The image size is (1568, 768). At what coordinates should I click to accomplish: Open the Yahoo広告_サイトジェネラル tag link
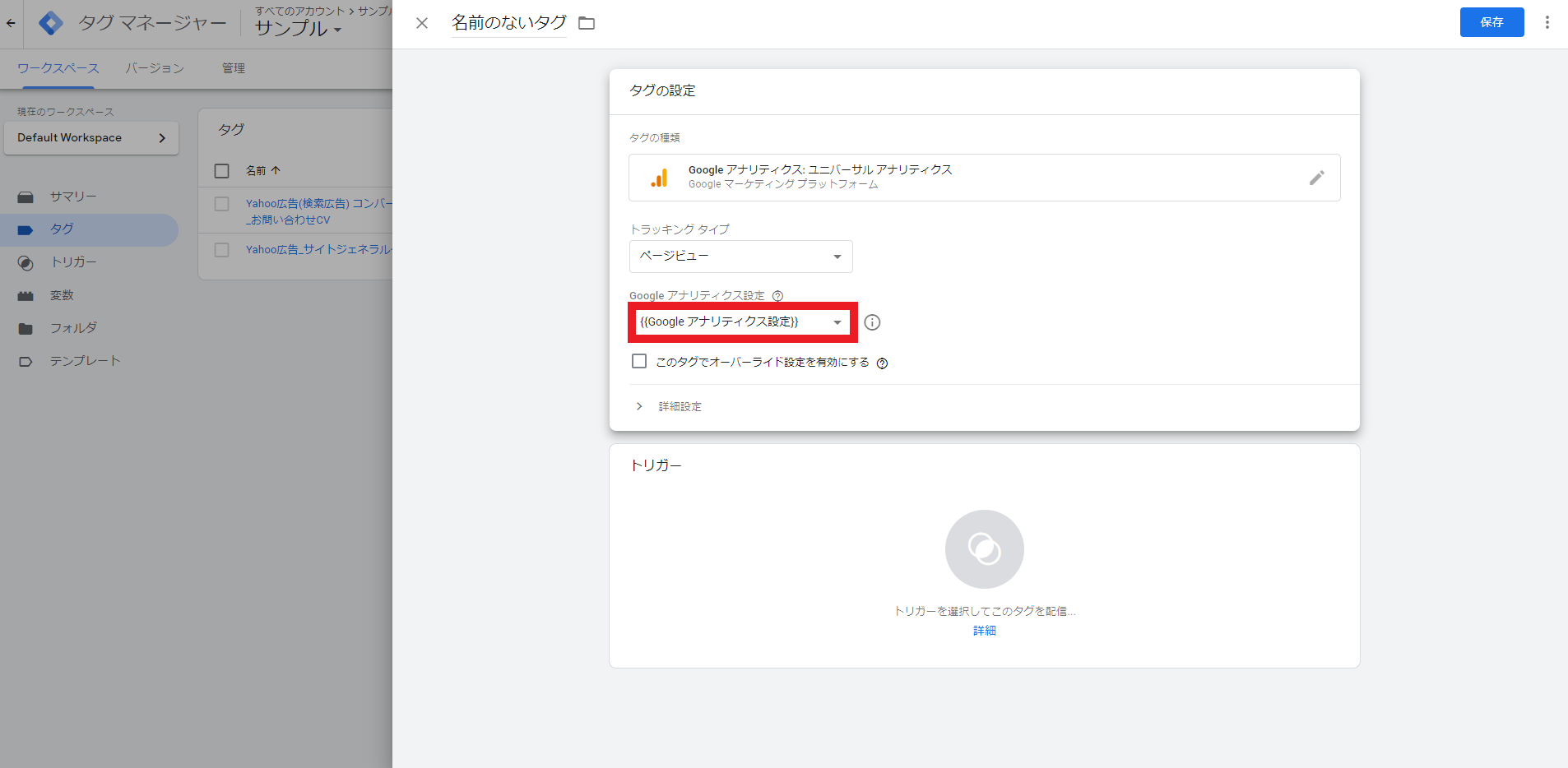click(319, 249)
